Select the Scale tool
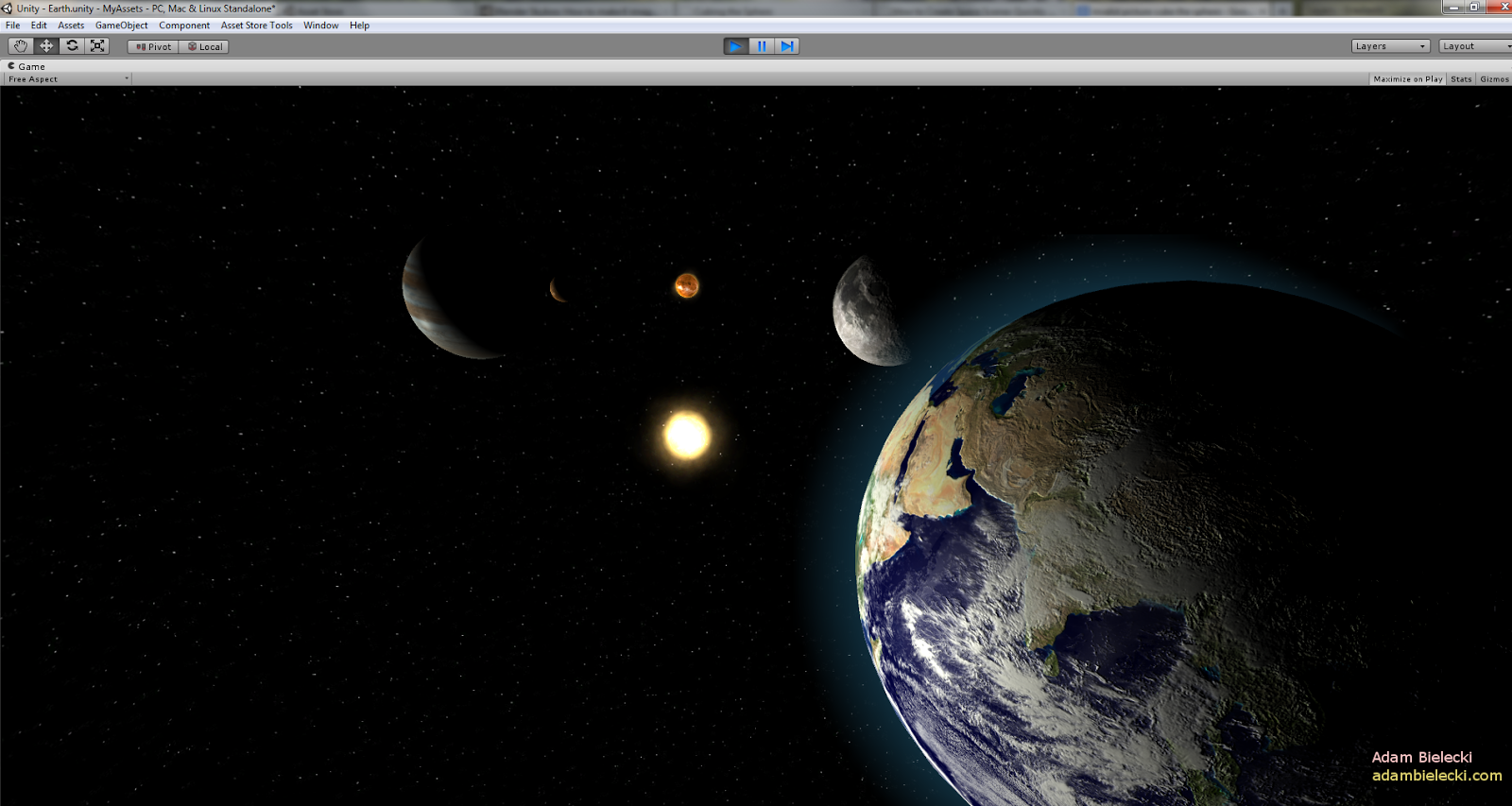 pyautogui.click(x=97, y=46)
